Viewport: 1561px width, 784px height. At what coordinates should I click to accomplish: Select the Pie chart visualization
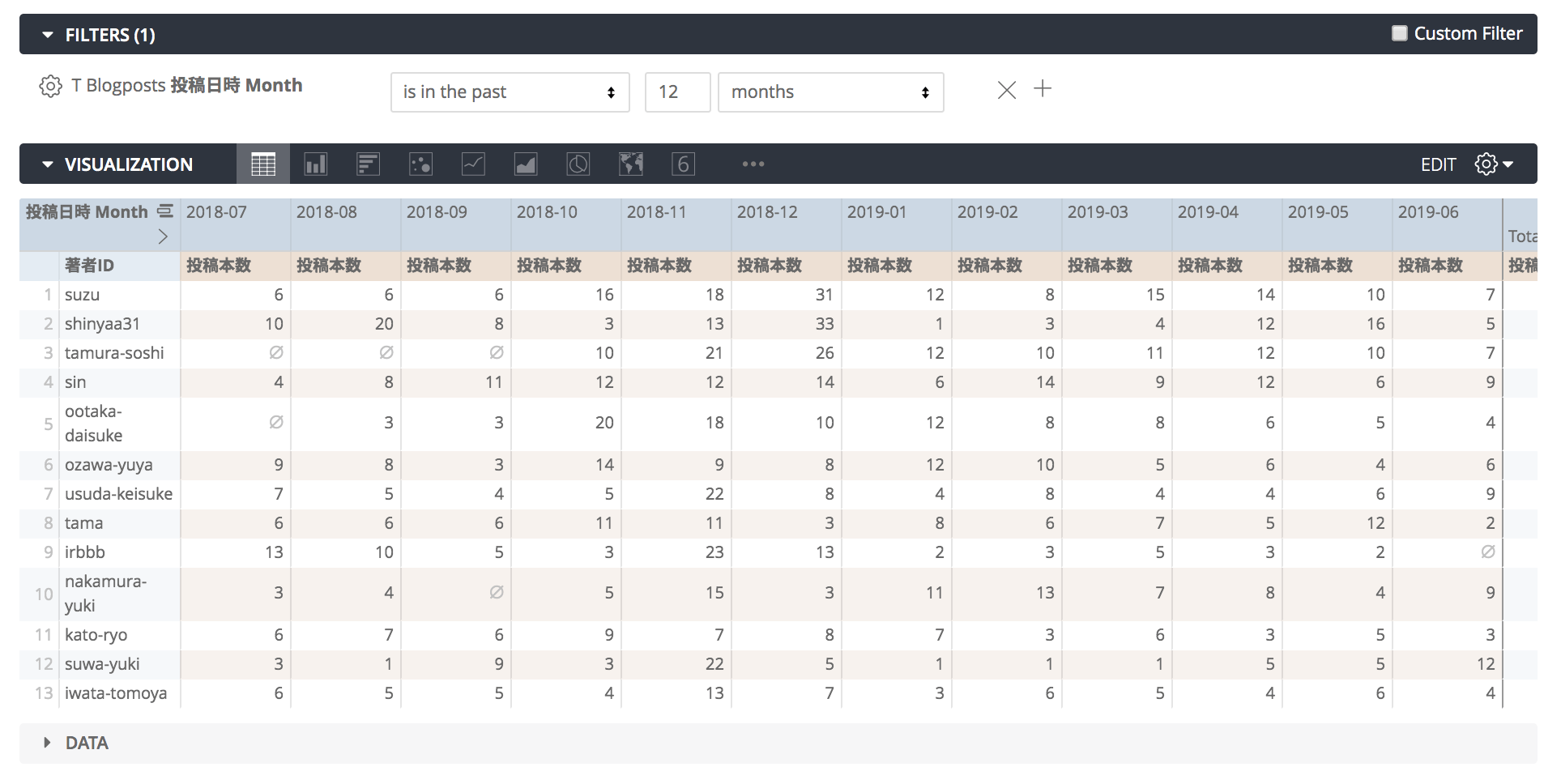click(x=578, y=164)
